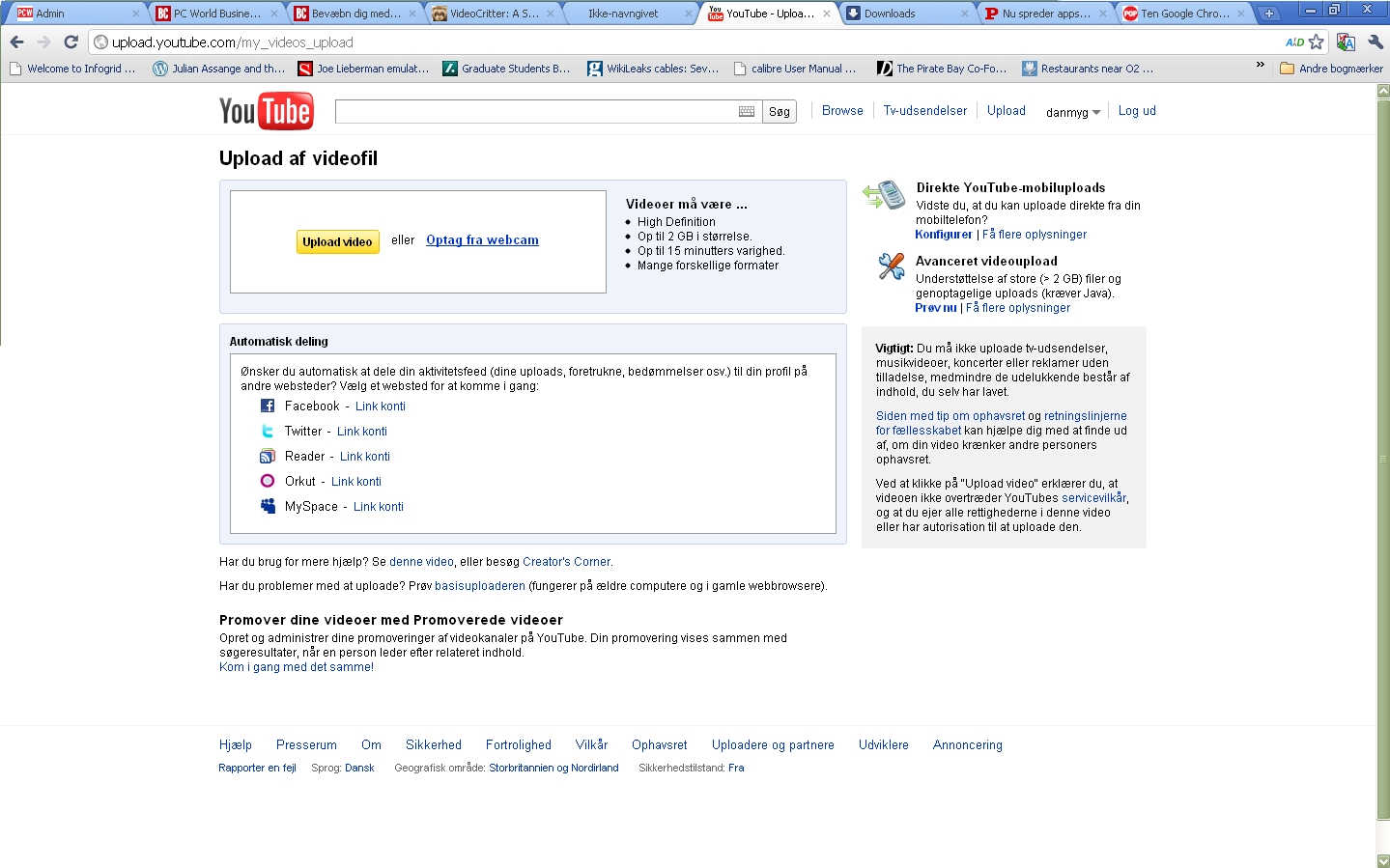Click the mobile upload phone icon

[884, 196]
